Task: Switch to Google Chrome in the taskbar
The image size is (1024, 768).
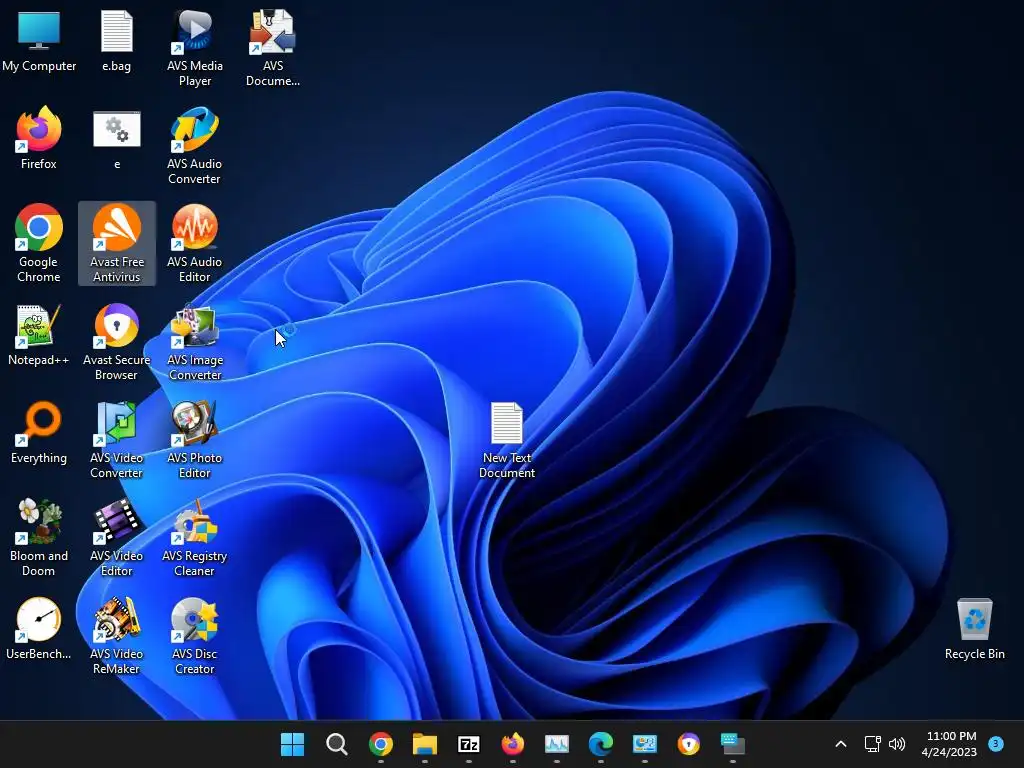Action: tap(381, 744)
